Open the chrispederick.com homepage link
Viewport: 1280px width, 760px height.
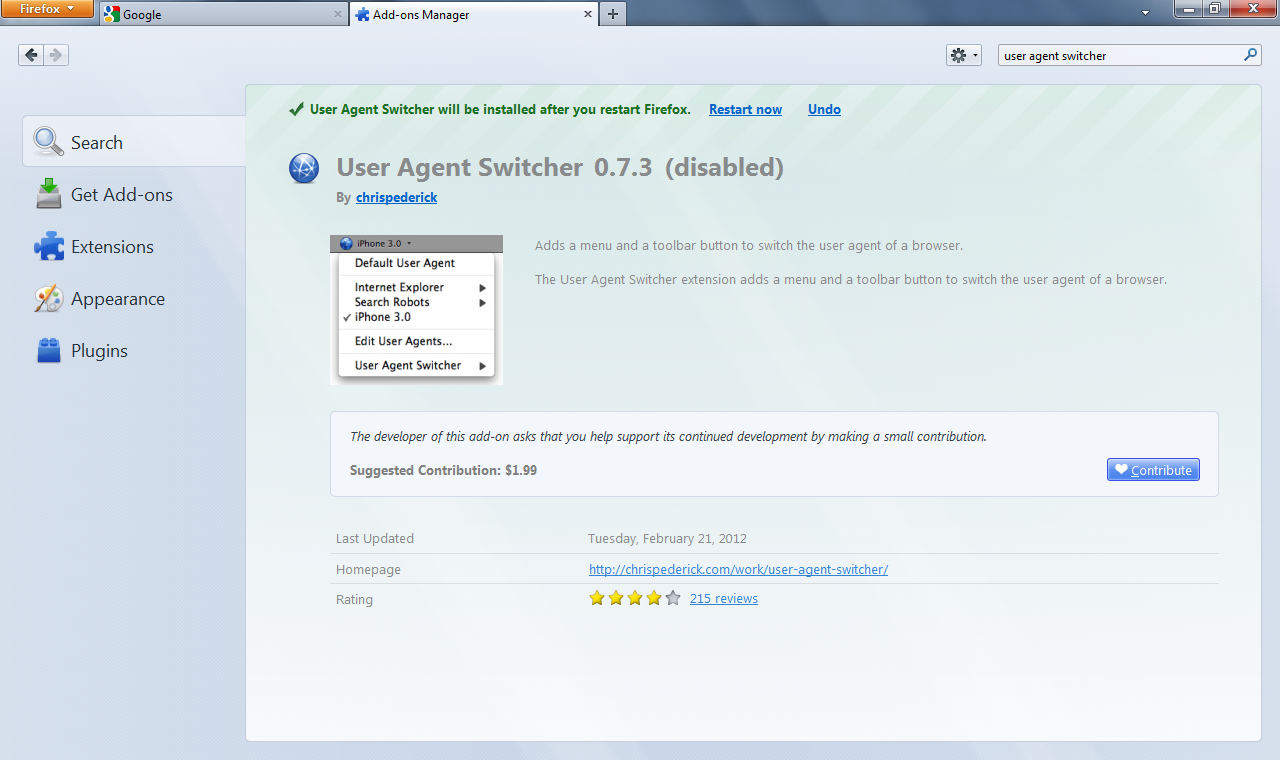(738, 569)
